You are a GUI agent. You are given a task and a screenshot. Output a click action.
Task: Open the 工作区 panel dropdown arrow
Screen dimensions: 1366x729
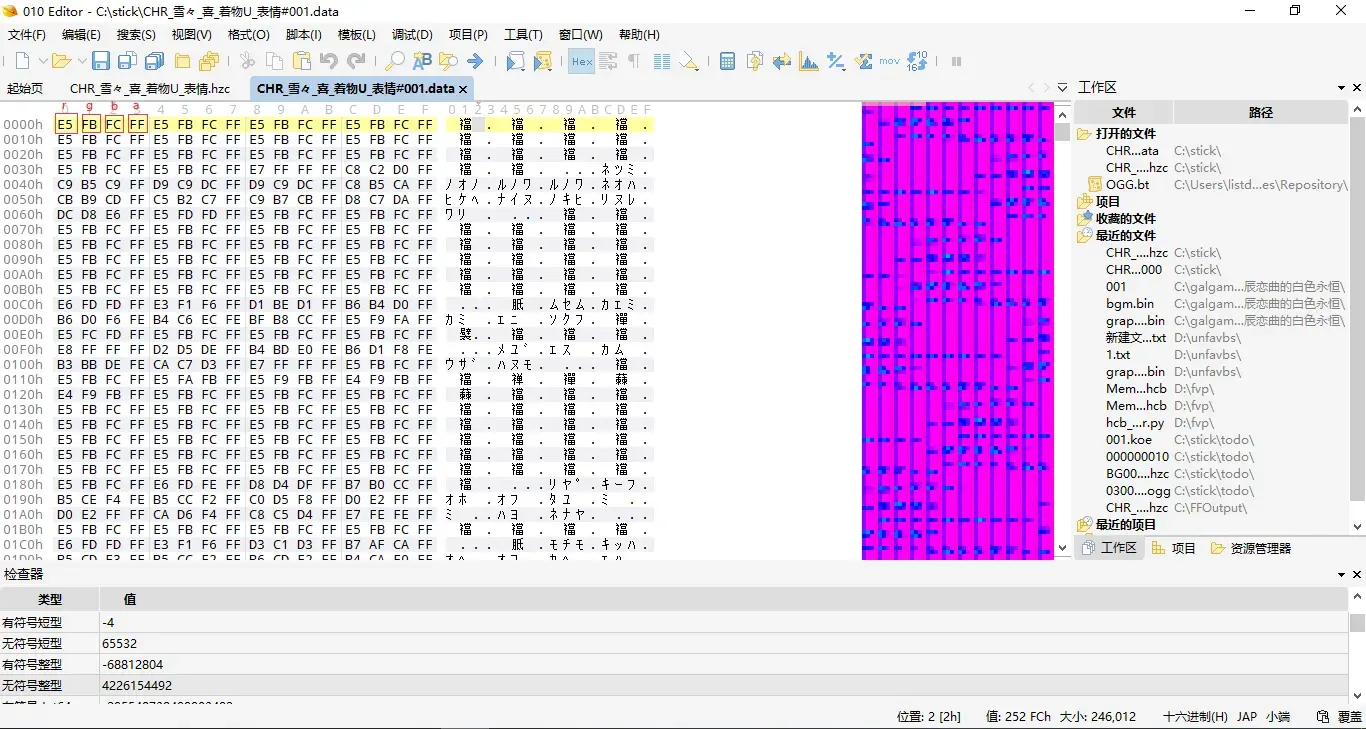pos(1342,88)
